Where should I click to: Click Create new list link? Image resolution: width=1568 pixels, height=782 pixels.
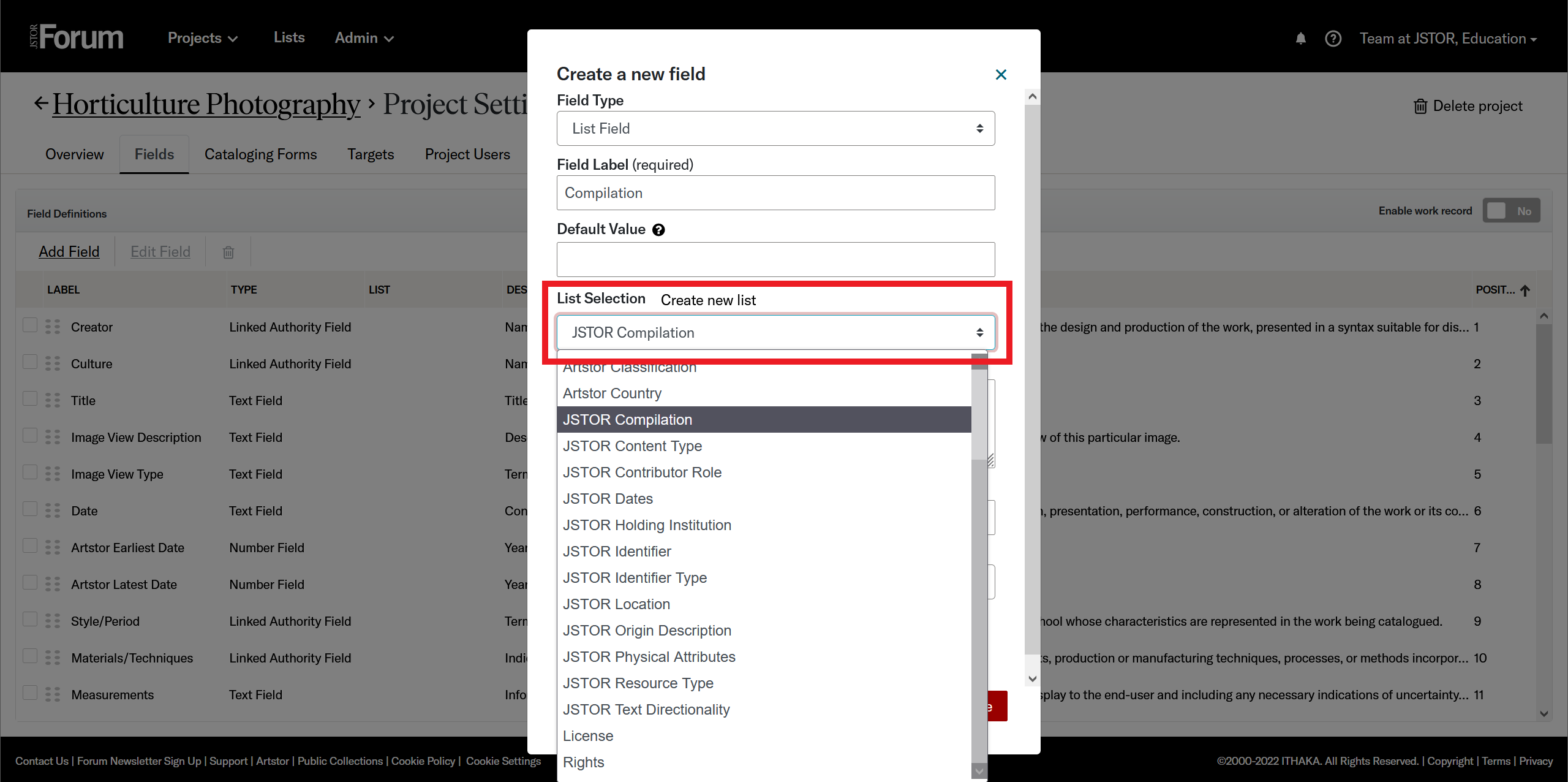(708, 300)
